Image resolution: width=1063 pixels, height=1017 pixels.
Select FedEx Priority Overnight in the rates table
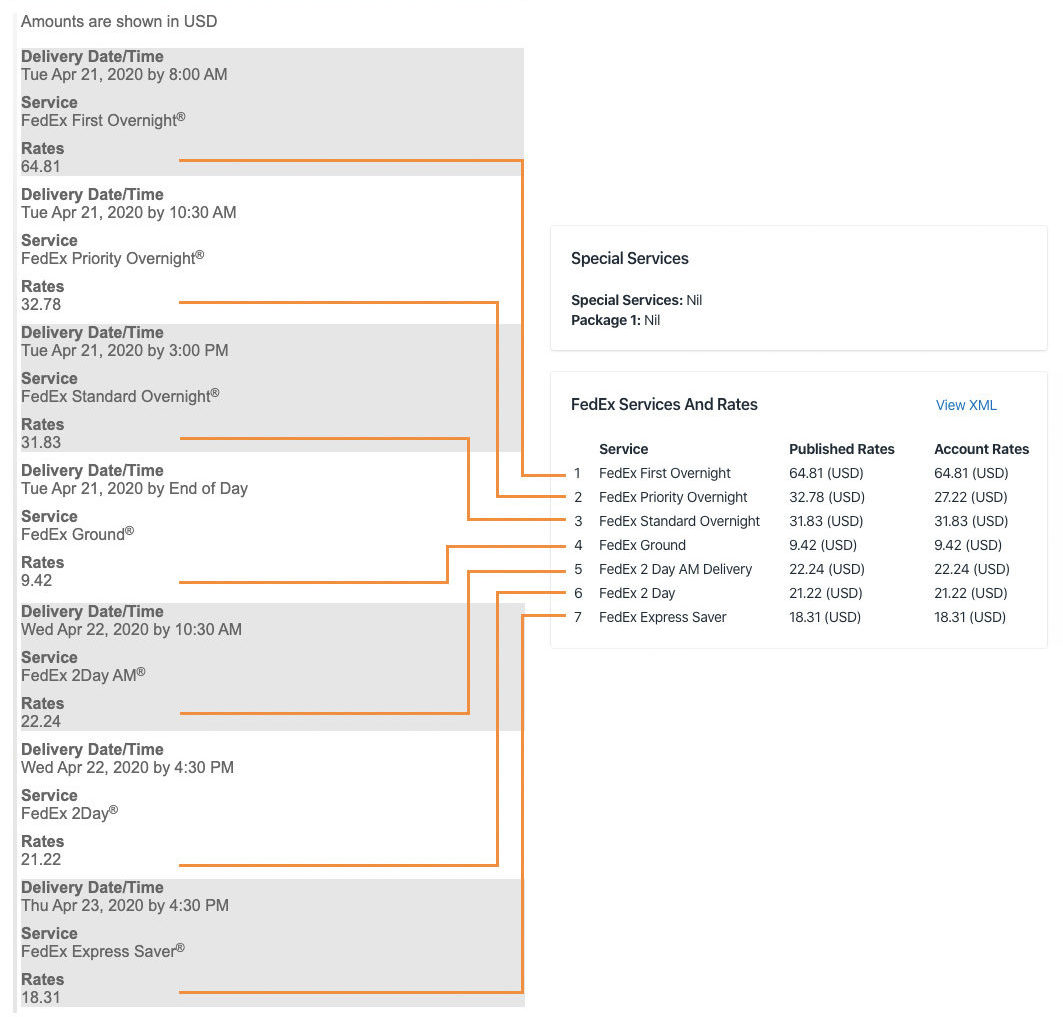pos(673,497)
